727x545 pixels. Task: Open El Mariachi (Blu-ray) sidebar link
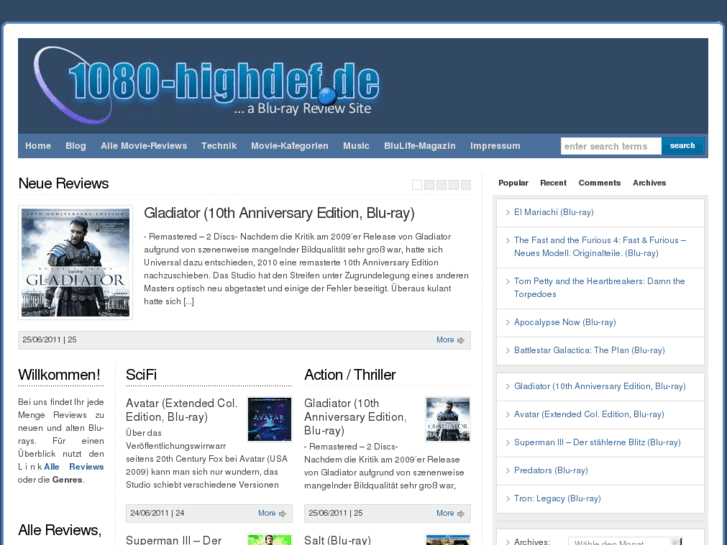[x=554, y=212]
